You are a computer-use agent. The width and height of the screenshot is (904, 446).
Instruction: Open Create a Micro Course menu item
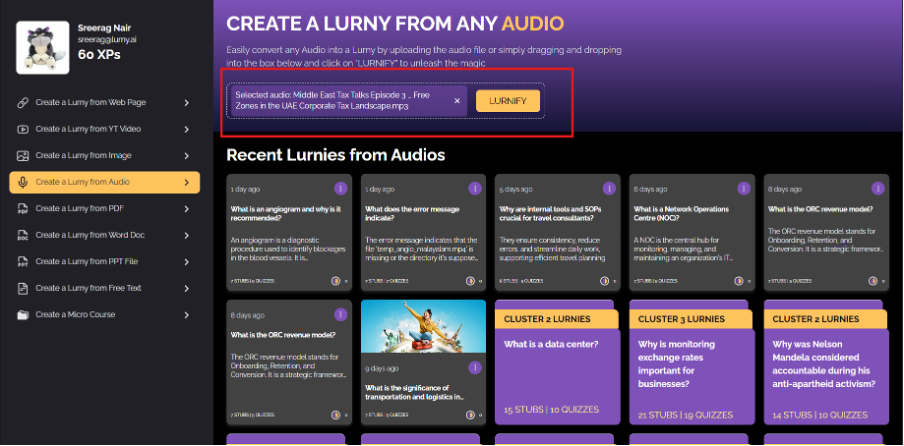80,315
